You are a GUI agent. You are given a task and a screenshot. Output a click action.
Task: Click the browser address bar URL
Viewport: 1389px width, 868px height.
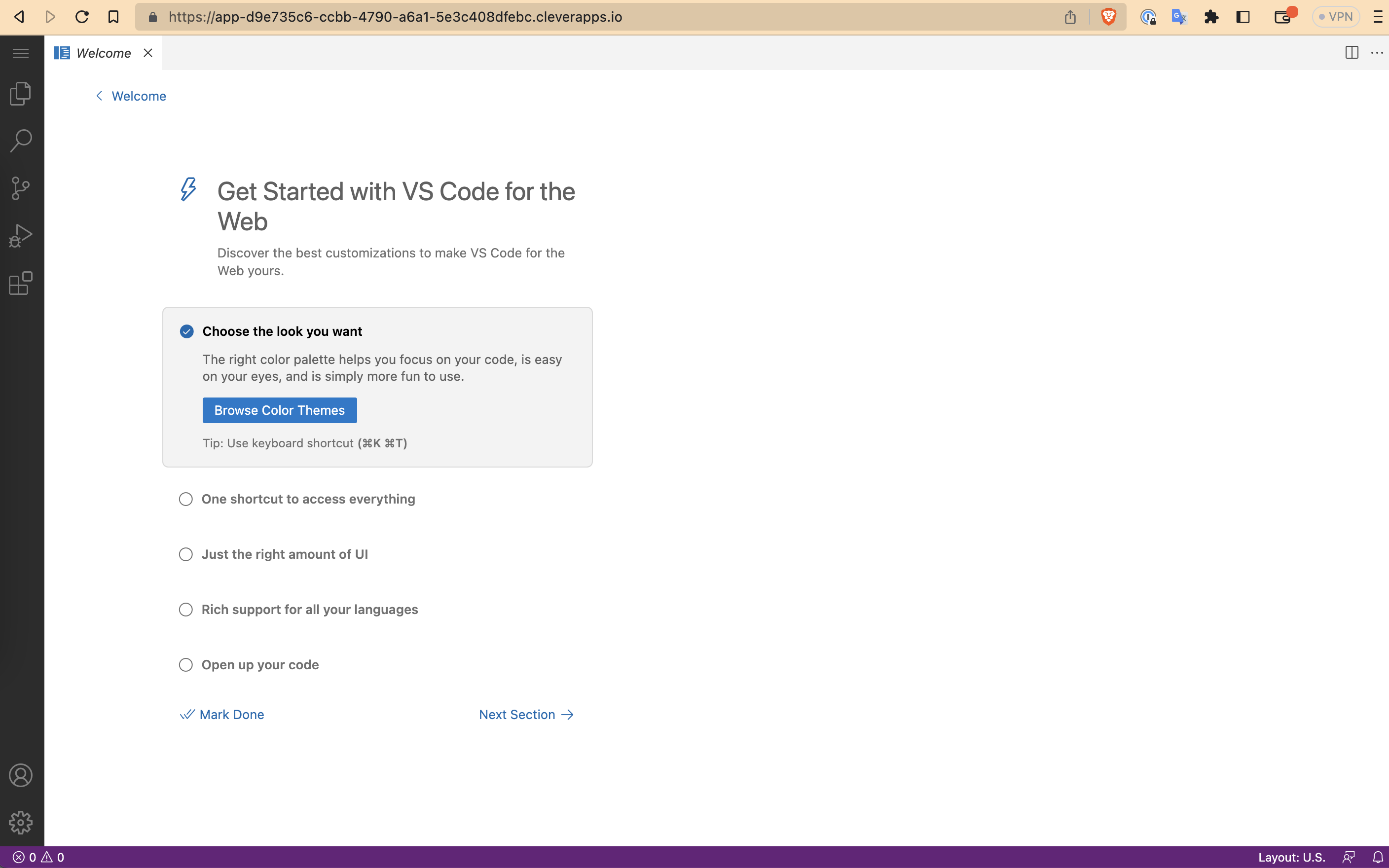tap(395, 17)
